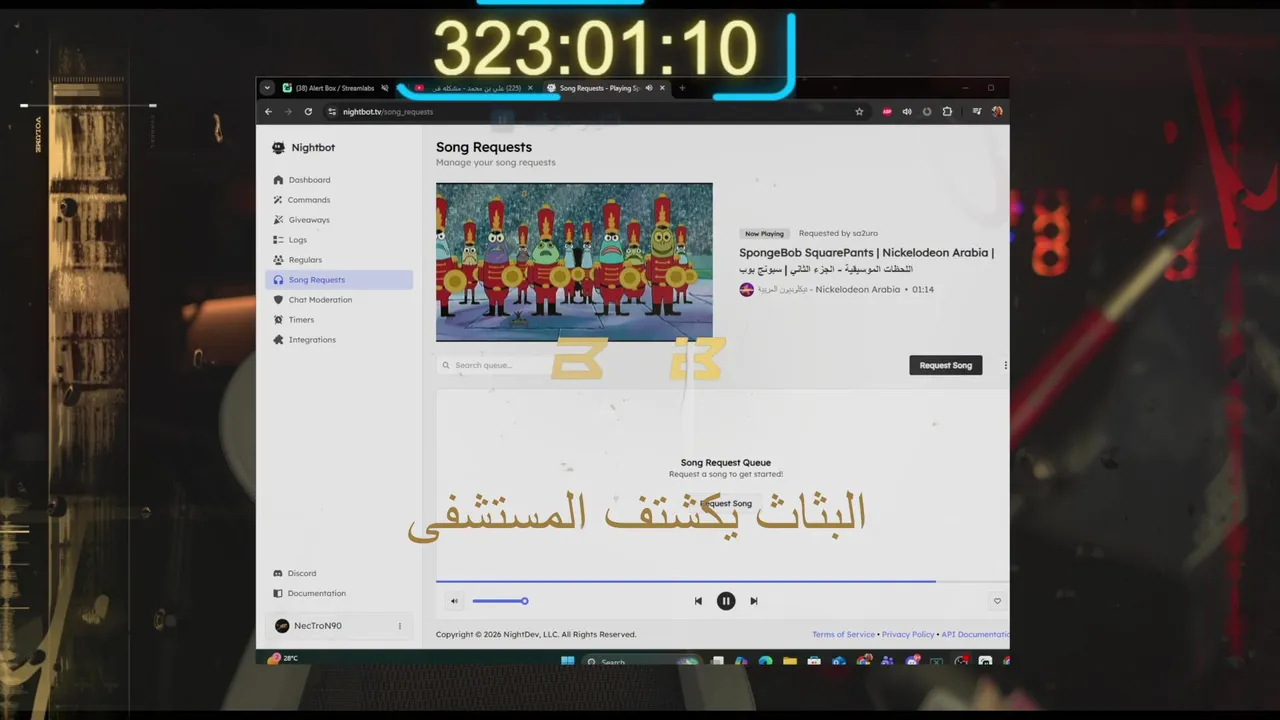Switch to the Alert Box / Streamlabs tab
The height and width of the screenshot is (720, 1280).
pyautogui.click(x=335, y=88)
